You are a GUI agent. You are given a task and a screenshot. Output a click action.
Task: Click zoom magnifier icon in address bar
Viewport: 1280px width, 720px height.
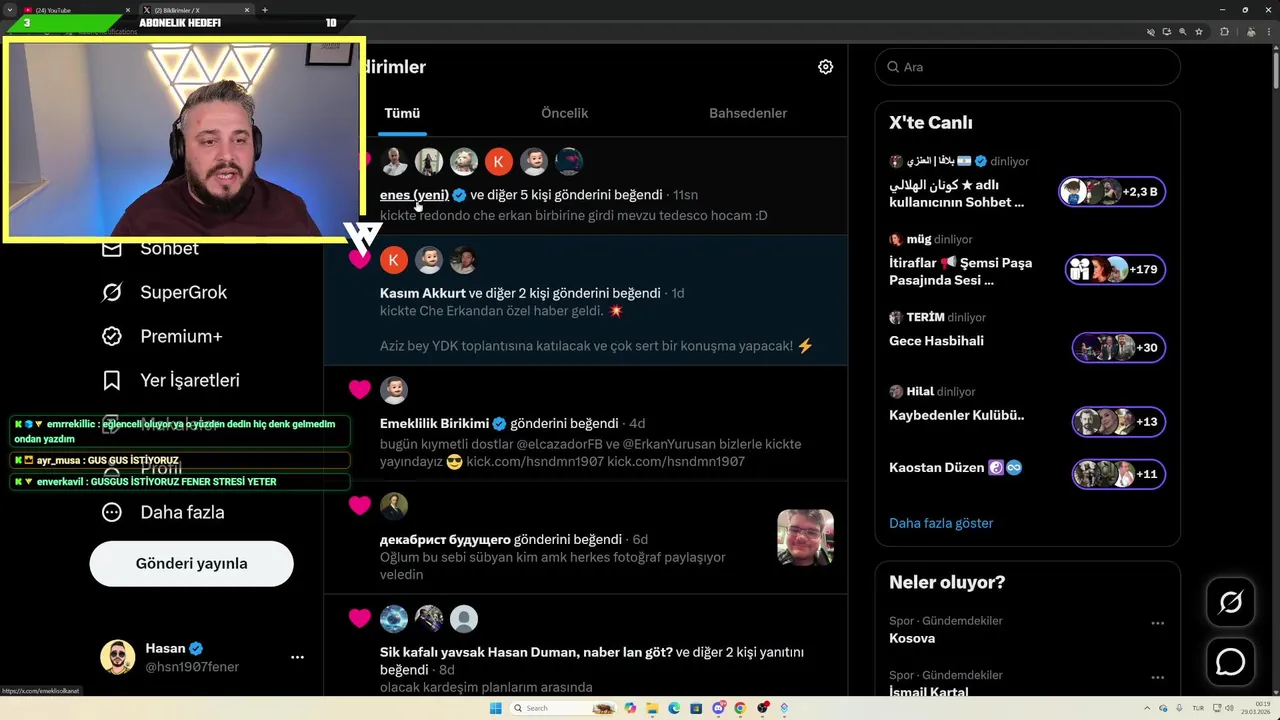click(1182, 32)
